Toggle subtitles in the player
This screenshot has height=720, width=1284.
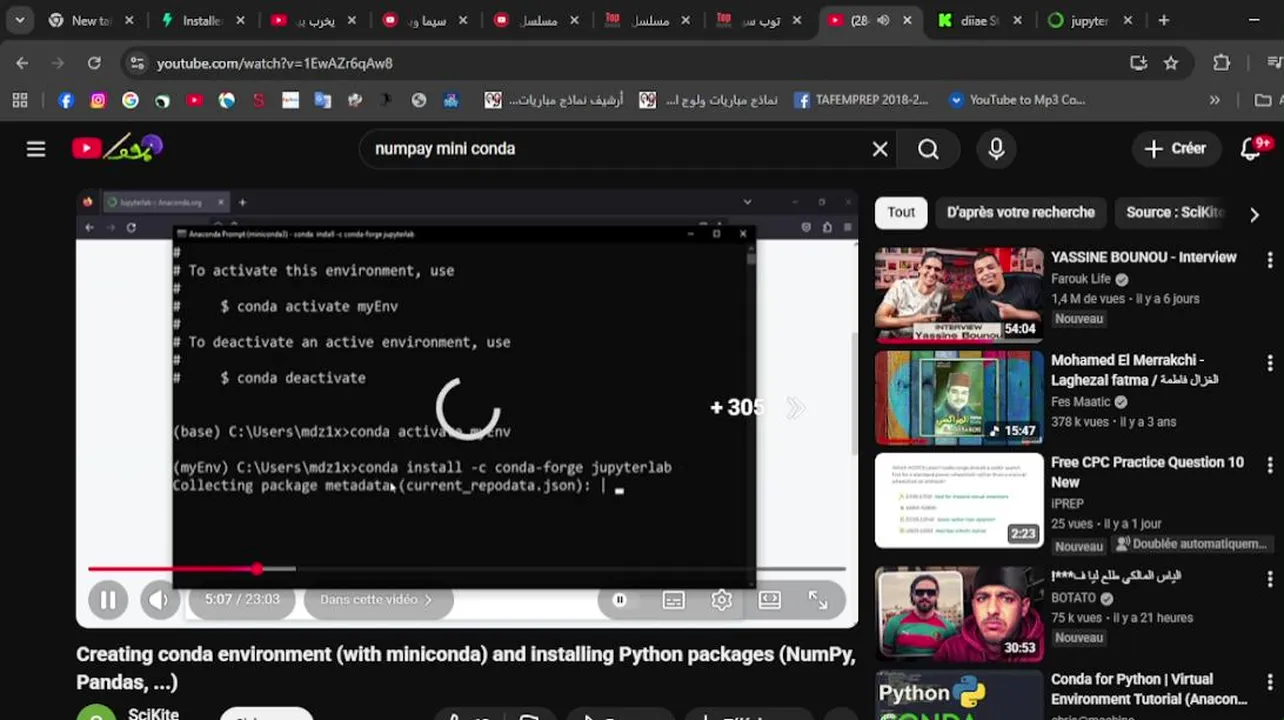pyautogui.click(x=673, y=600)
